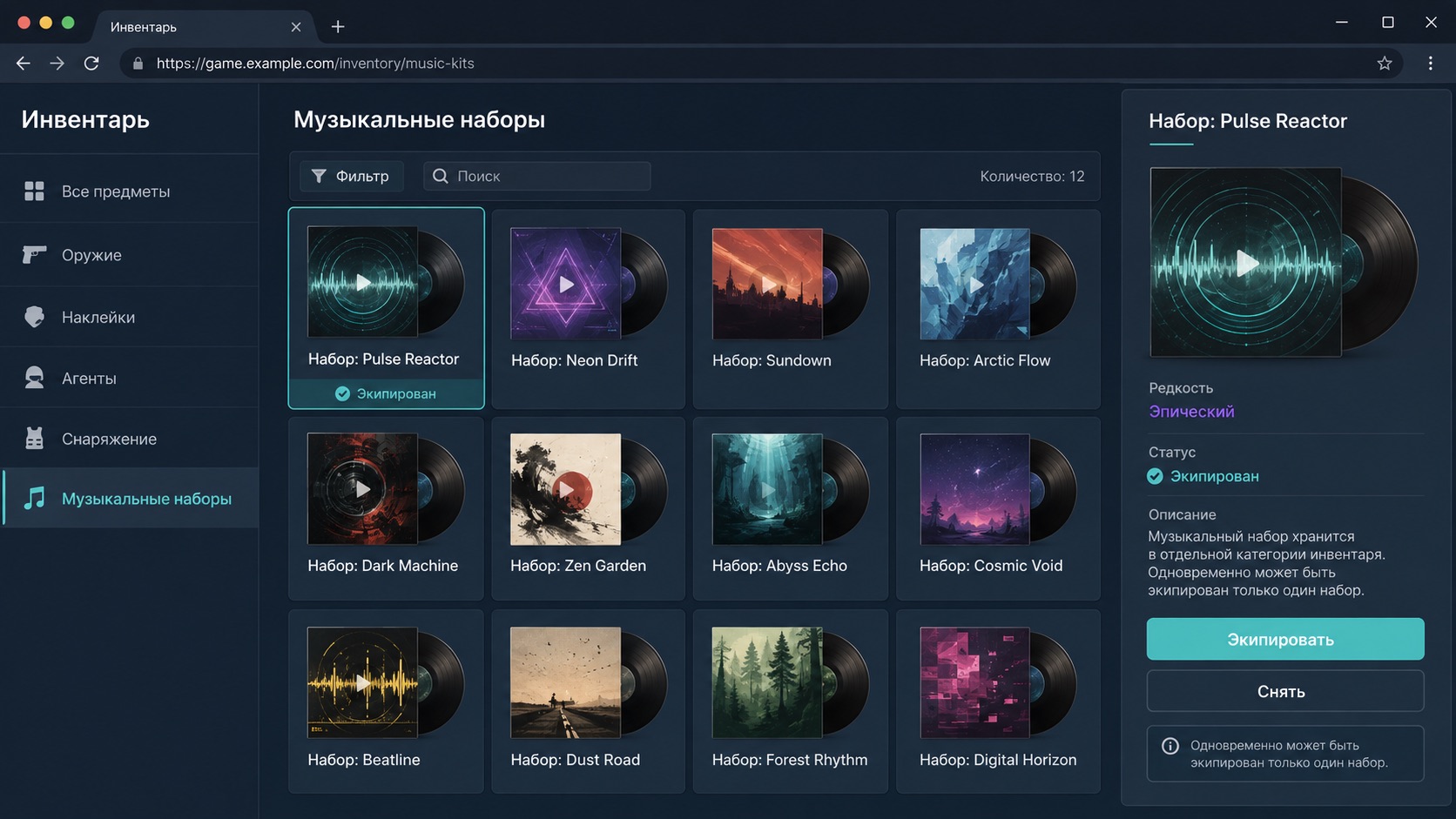Play the Sundown kit preview
This screenshot has width=1456, height=819.
768,284
